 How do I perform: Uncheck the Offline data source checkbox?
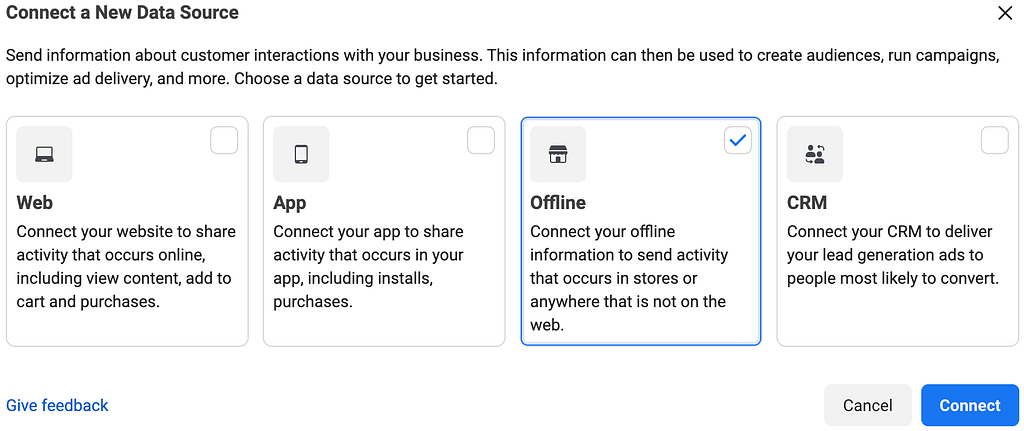point(738,140)
